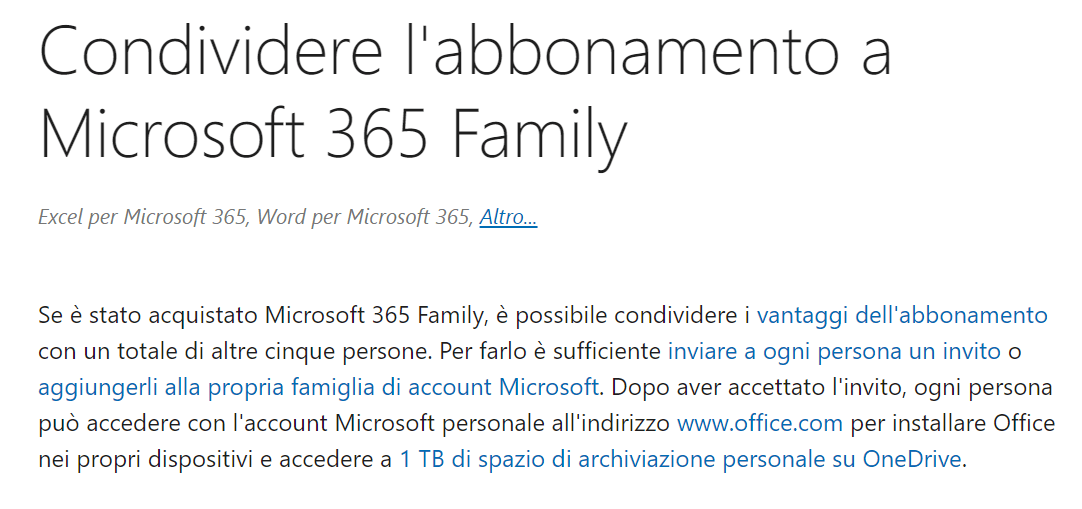Visit the www.office.com link
The width and height of the screenshot is (1082, 509).
tap(759, 424)
